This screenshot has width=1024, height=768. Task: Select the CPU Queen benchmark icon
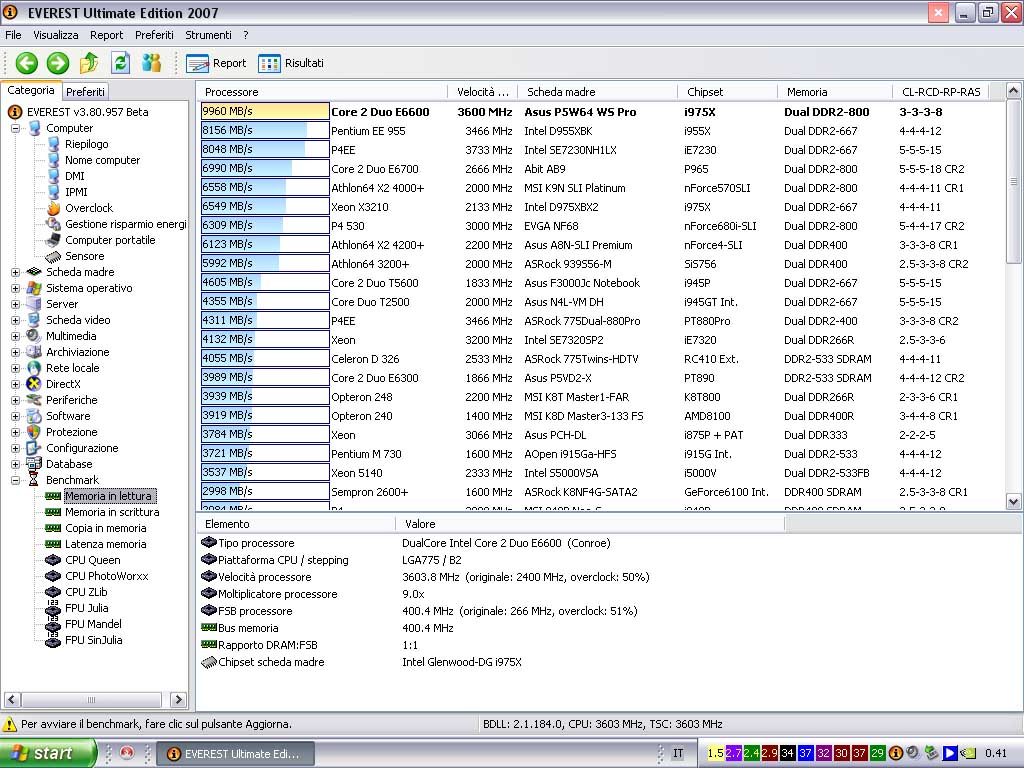tap(54, 560)
